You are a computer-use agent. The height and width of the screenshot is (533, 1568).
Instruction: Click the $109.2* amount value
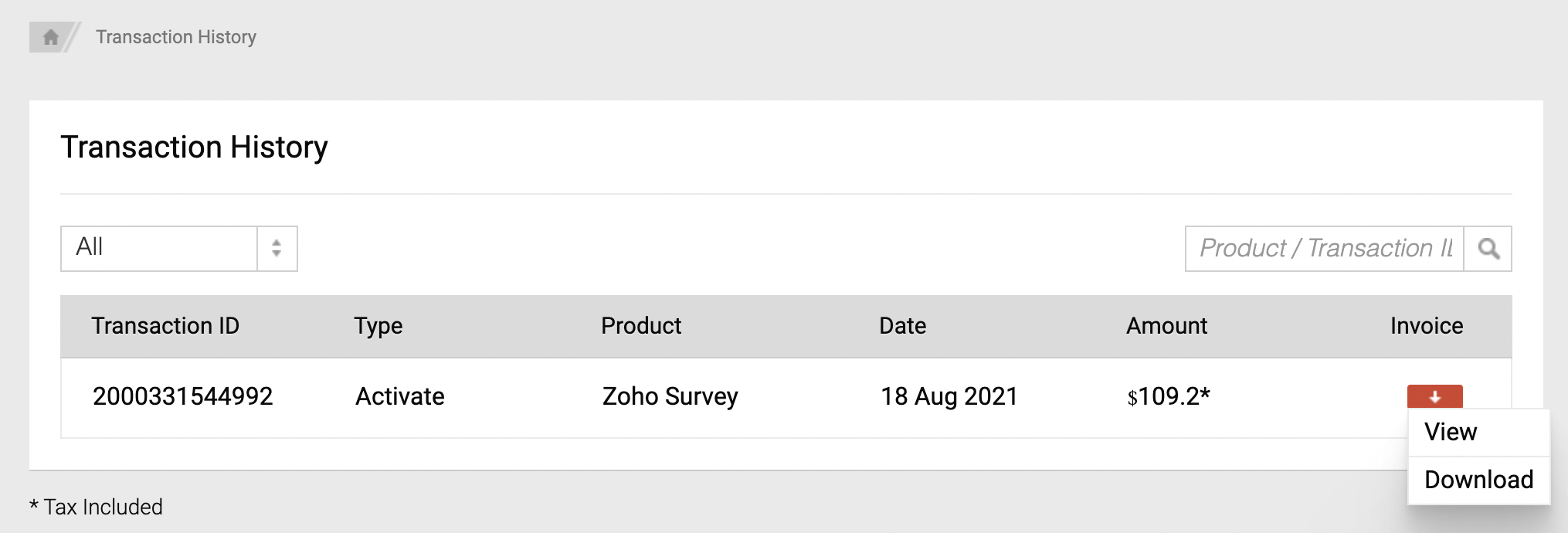1168,396
